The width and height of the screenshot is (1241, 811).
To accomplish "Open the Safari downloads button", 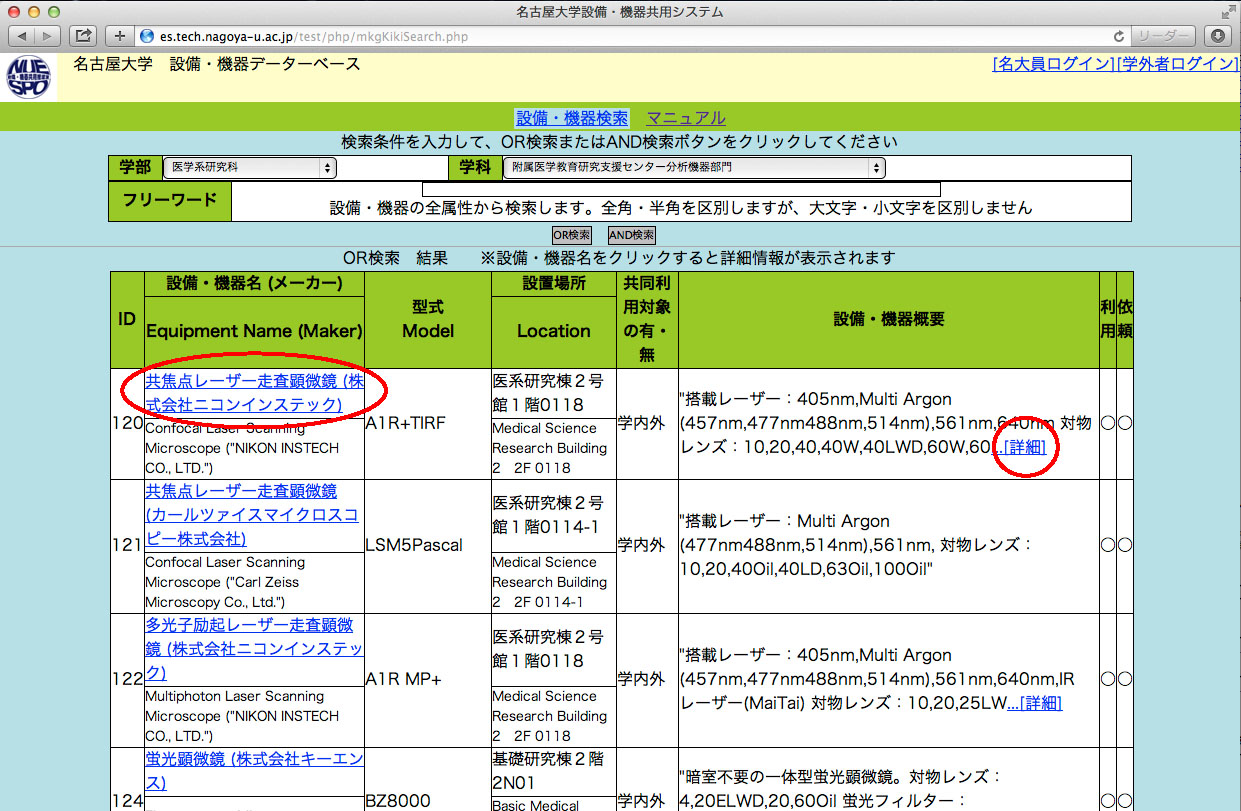I will (1217, 36).
